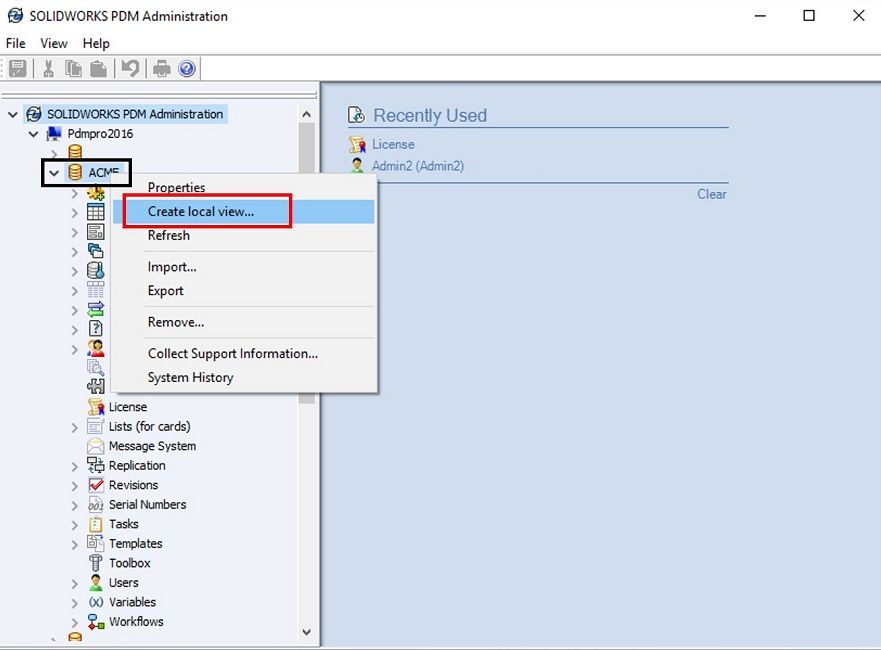Screen dimensions: 881x650
Task: Expand the Workflows tree node
Action: [x=75, y=622]
